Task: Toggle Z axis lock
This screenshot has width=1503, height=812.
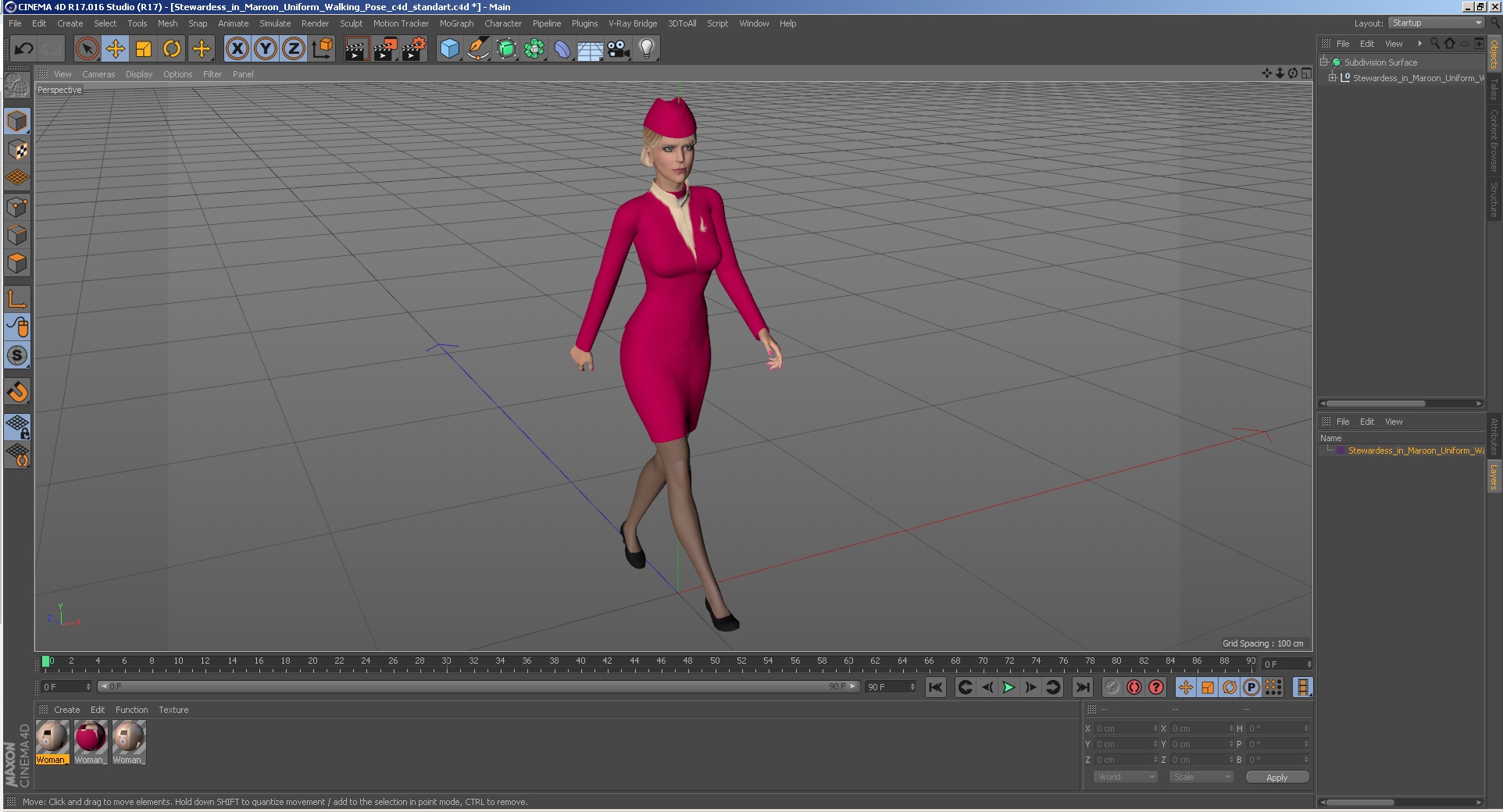Action: click(294, 49)
